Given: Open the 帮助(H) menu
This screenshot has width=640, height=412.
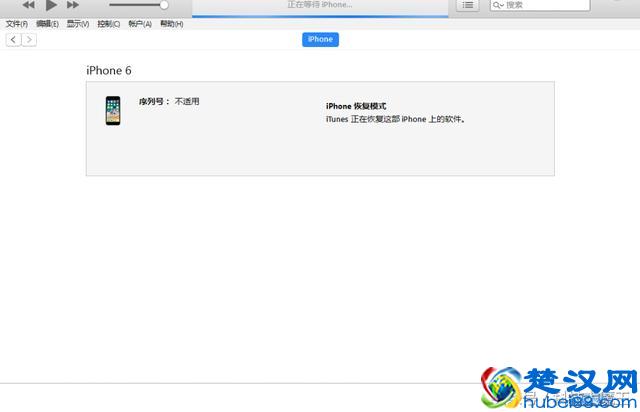Looking at the screenshot, I should coord(171,24).
